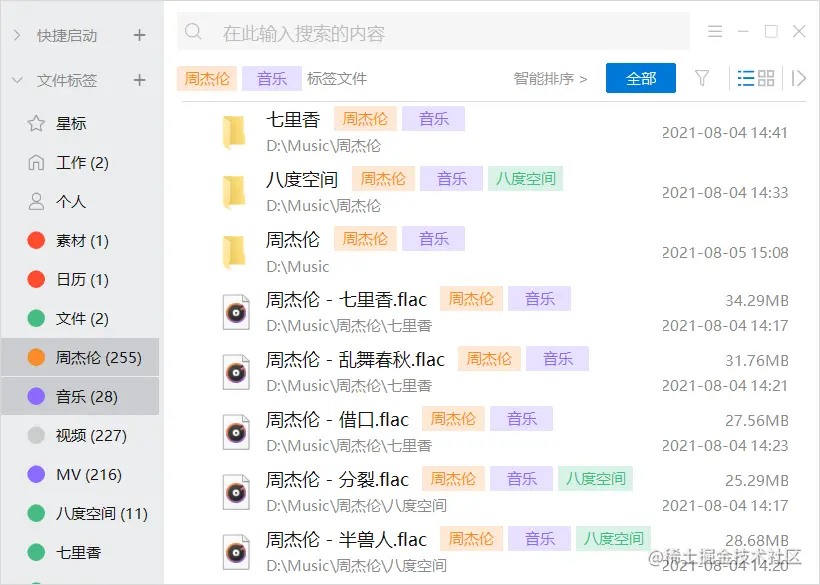Click 音乐 tag on 借口.flac row
Screen dimensions: 820x585
click(521, 419)
